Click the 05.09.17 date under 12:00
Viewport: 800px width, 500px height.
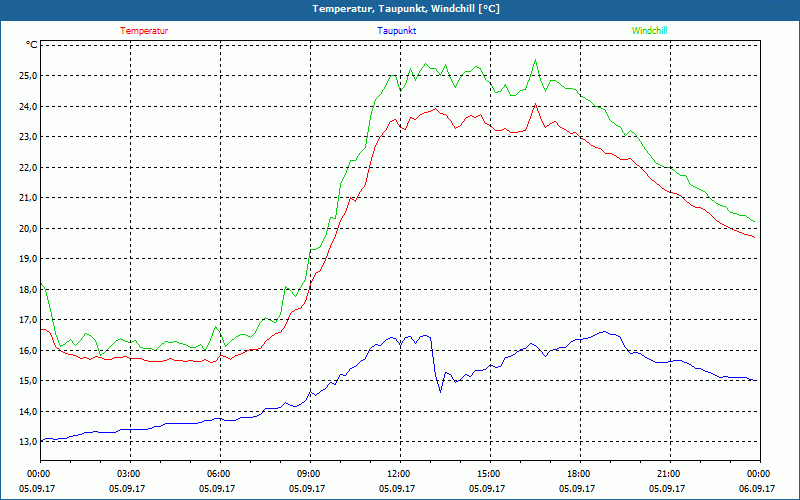click(x=396, y=488)
